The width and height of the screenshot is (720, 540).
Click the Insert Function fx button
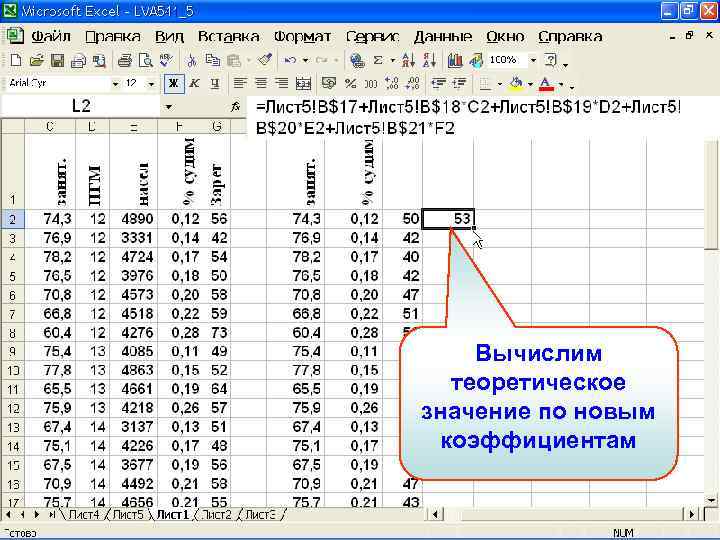235,107
